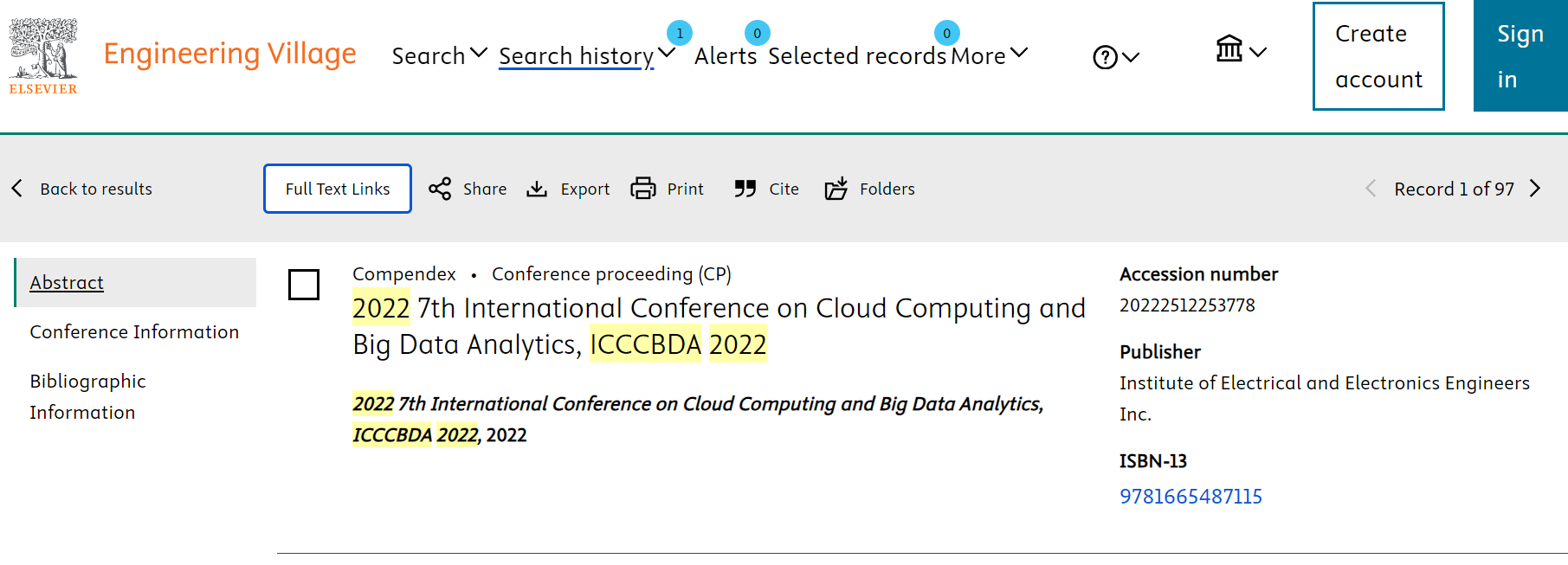Go to next record arrow
Image resolution: width=1568 pixels, height=565 pixels.
click(1535, 189)
